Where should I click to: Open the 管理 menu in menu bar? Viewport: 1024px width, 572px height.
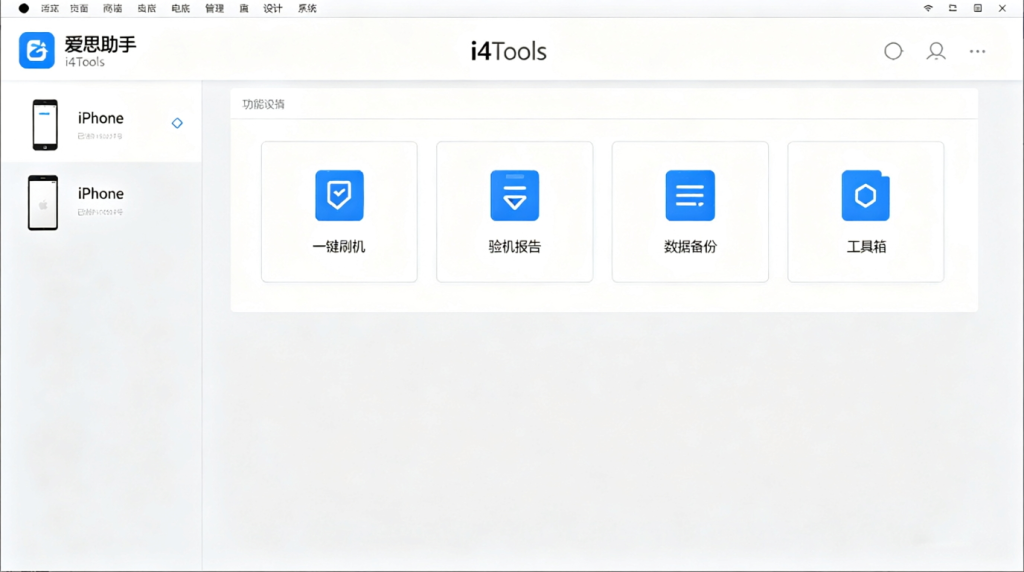click(x=214, y=8)
